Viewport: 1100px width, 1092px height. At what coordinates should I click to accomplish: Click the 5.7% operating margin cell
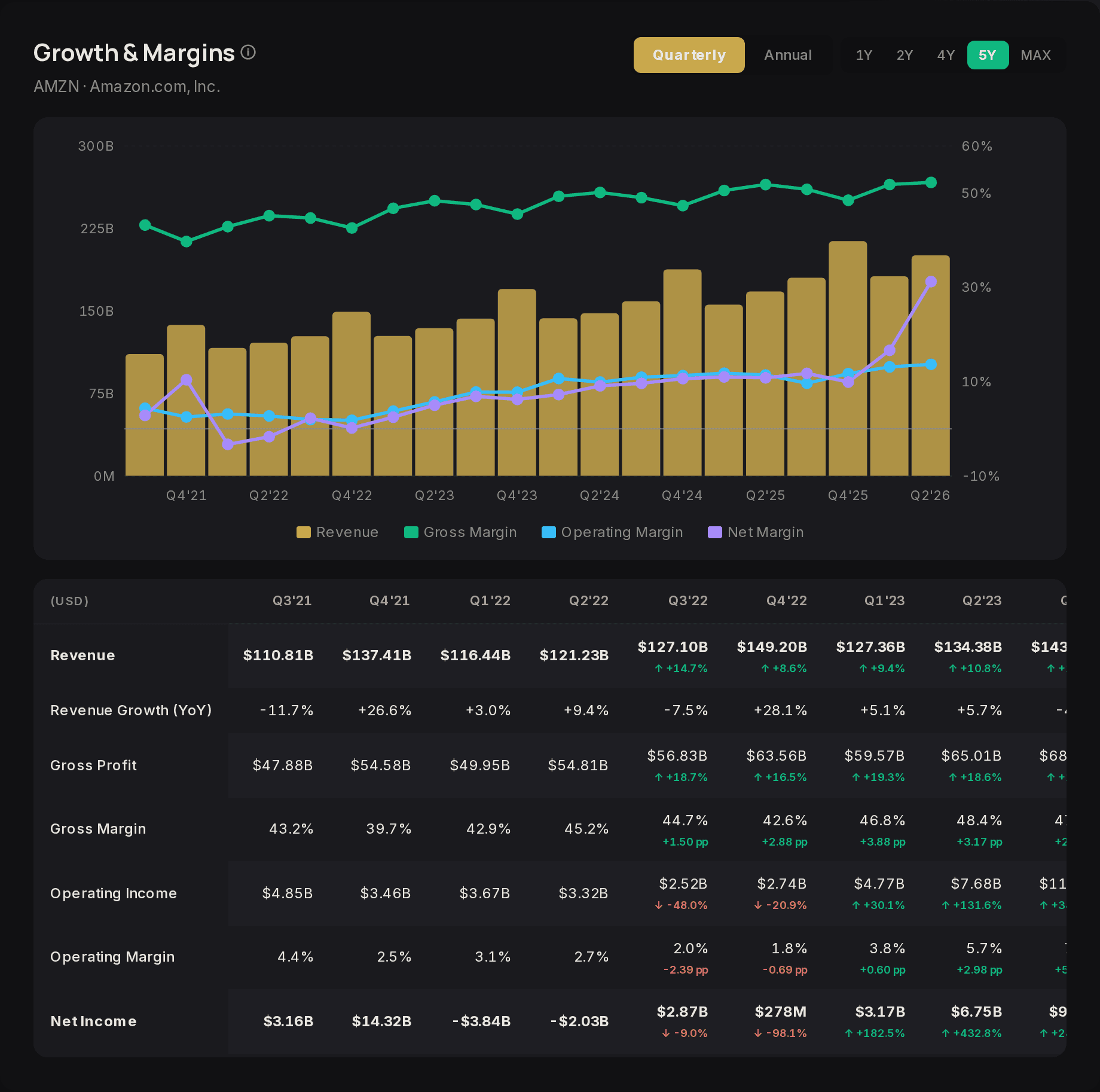click(x=984, y=948)
